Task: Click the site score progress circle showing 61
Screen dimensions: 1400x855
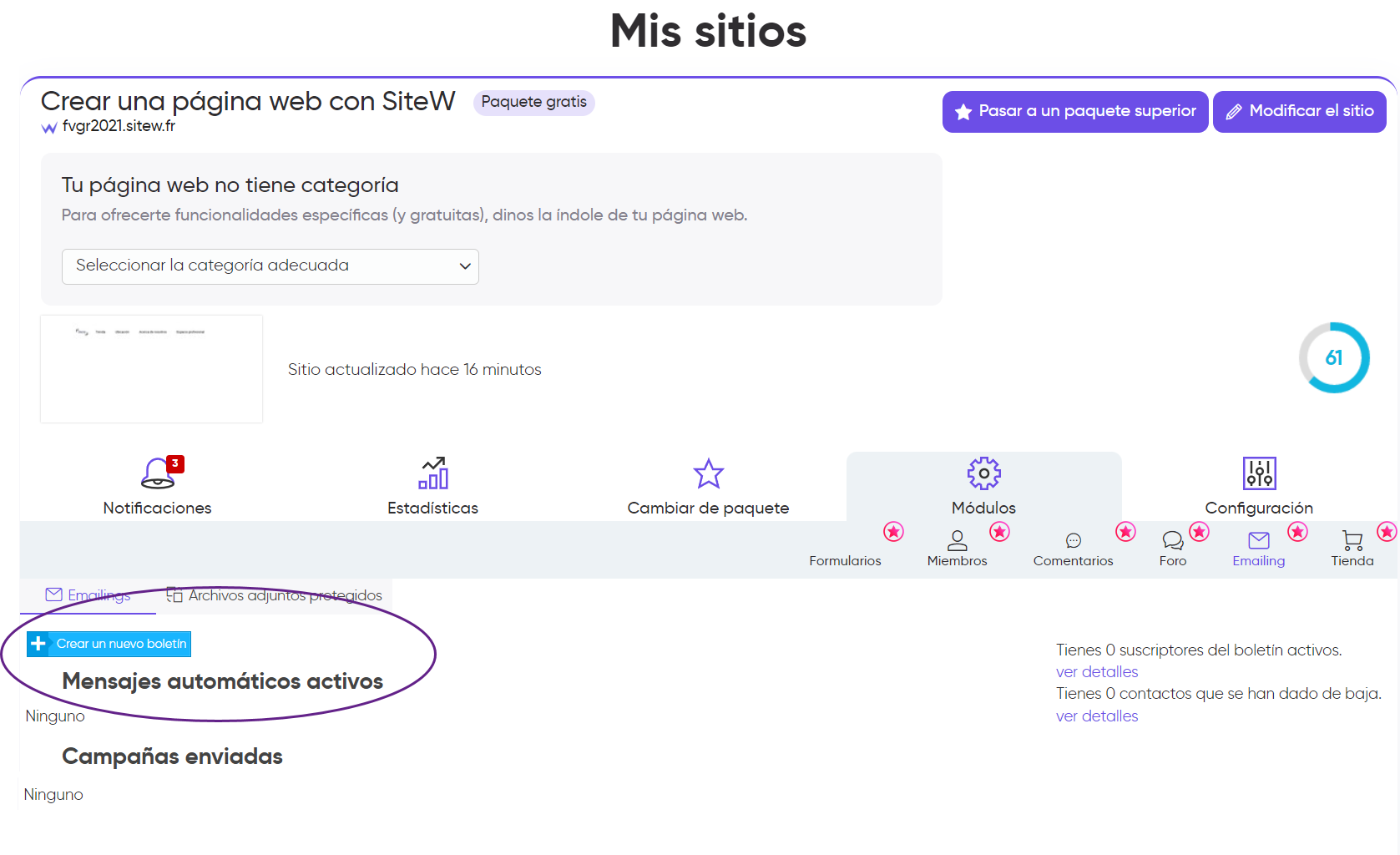Action: tap(1334, 357)
